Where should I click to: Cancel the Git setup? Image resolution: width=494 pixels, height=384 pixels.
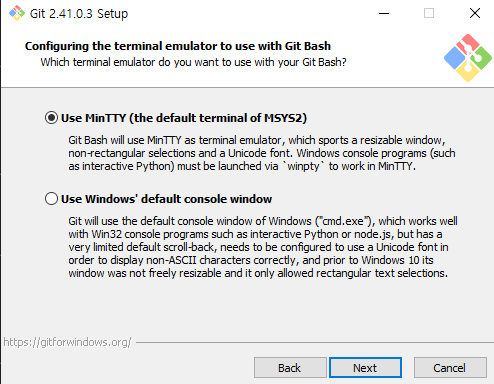point(450,368)
